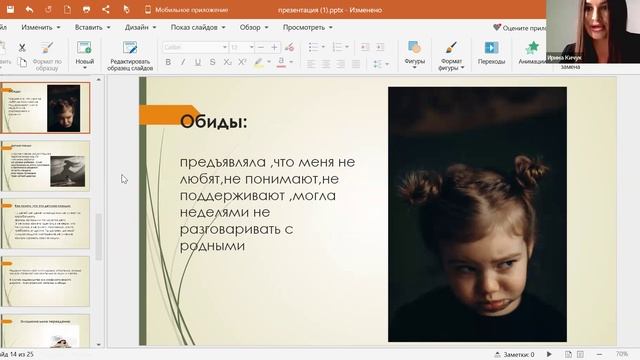Select the third text-only slide thumbnail
Screen dimensions: 640x360
pos(45,224)
